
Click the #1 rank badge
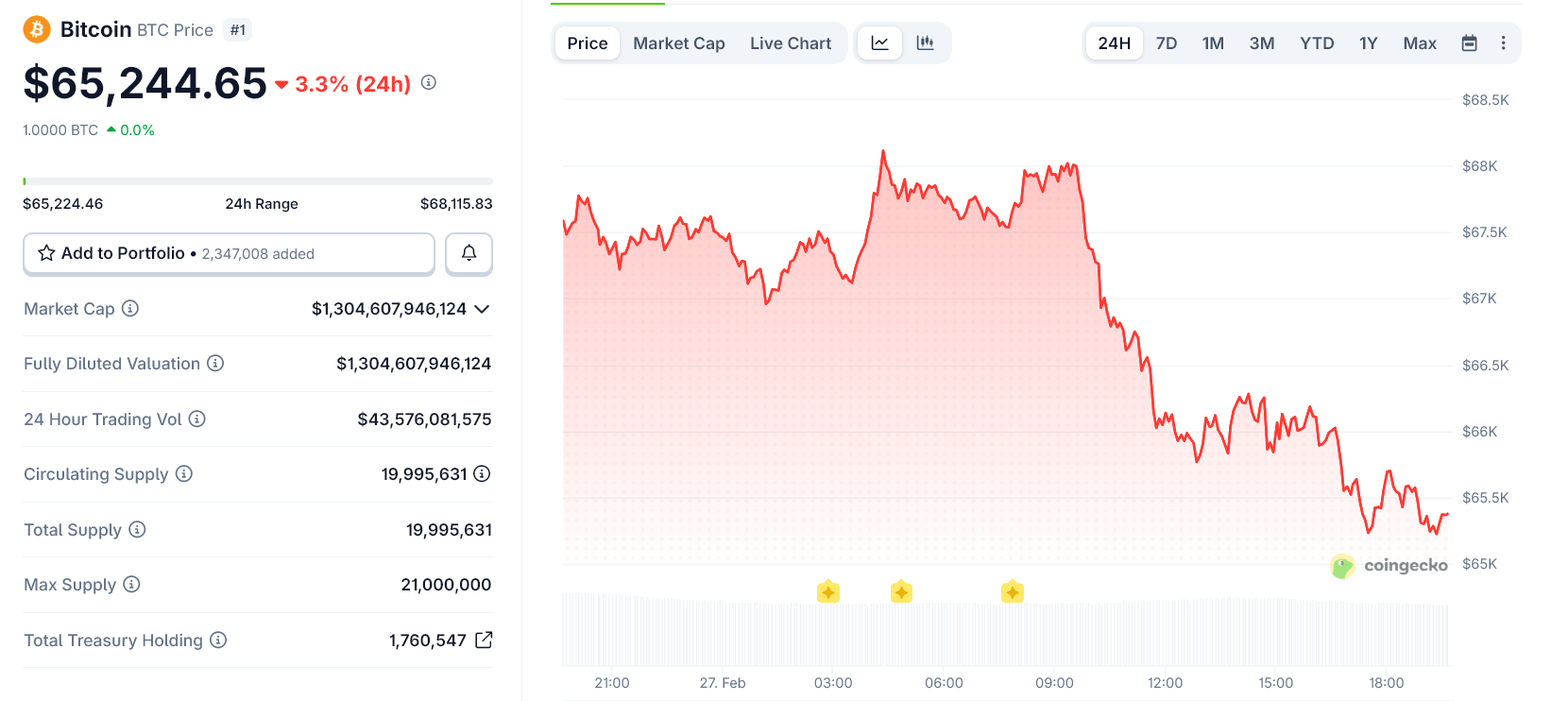click(x=238, y=30)
